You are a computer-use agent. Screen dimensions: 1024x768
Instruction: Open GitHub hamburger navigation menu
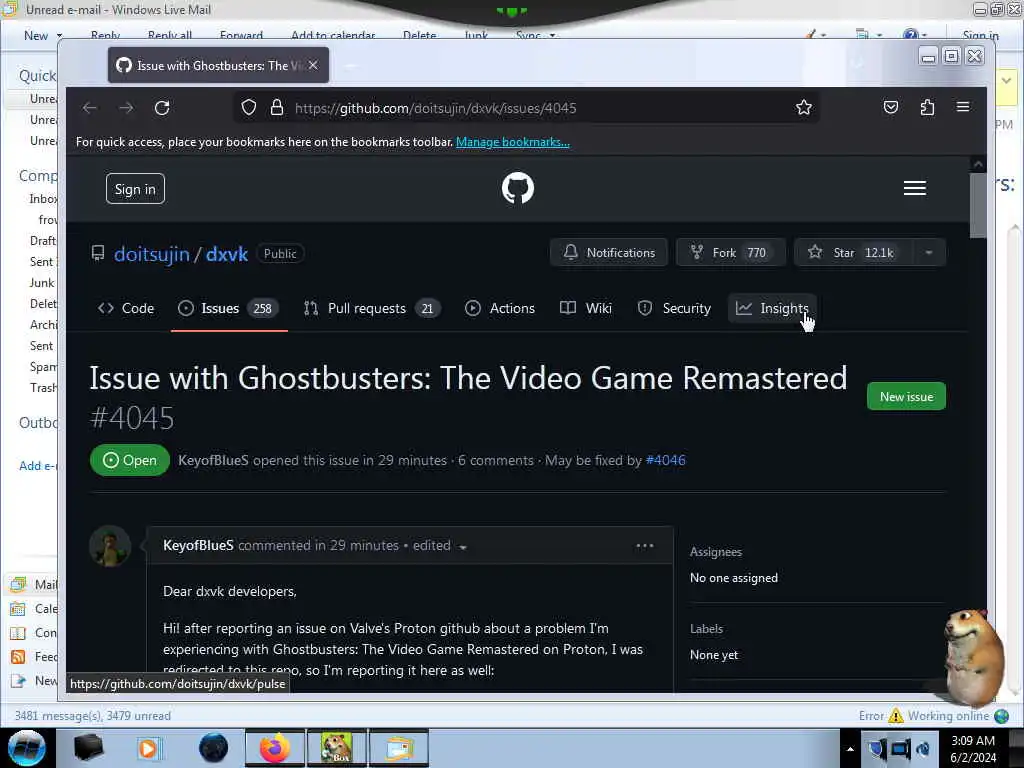pos(914,188)
